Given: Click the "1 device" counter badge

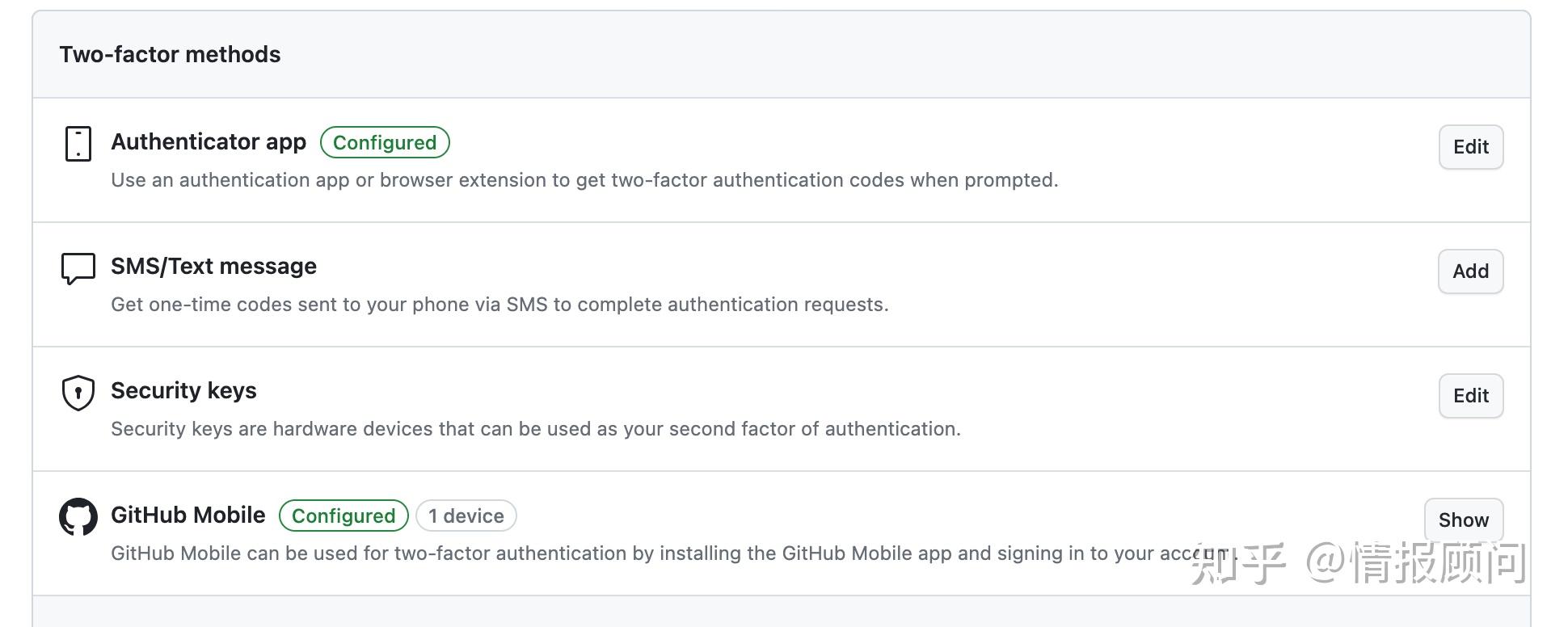Looking at the screenshot, I should click(x=466, y=516).
